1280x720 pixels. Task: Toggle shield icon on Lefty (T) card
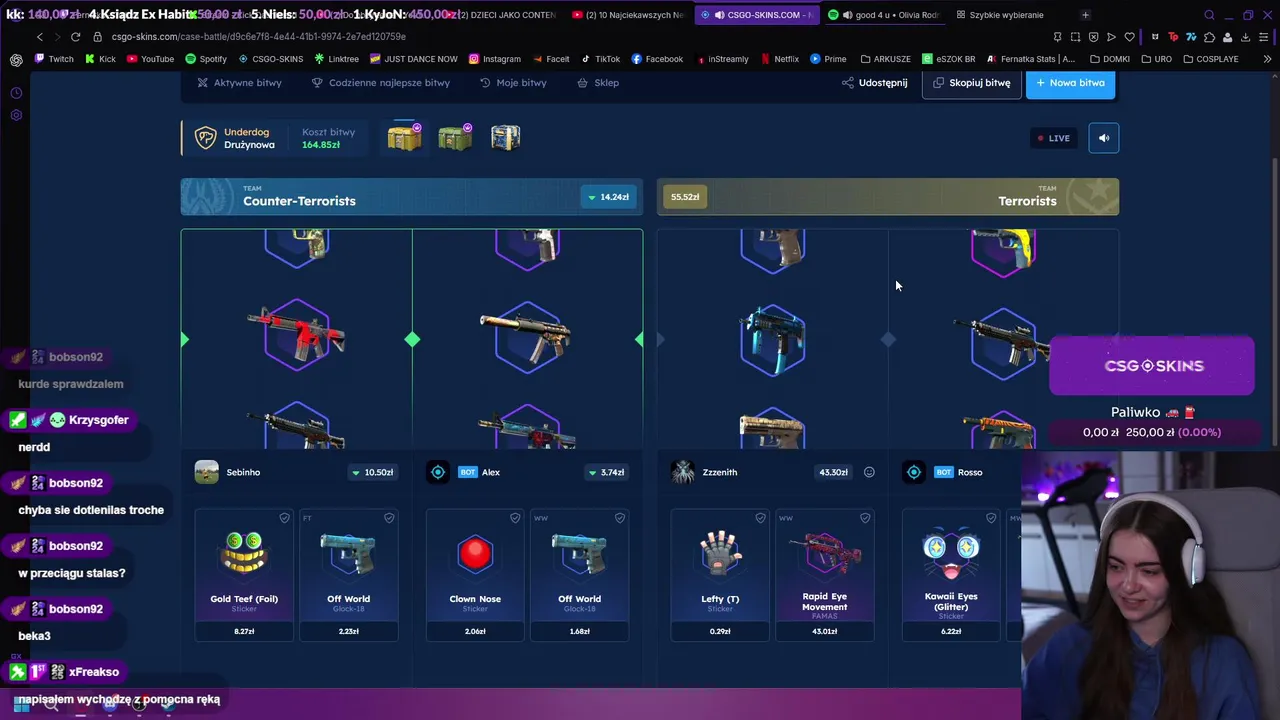[x=760, y=518]
